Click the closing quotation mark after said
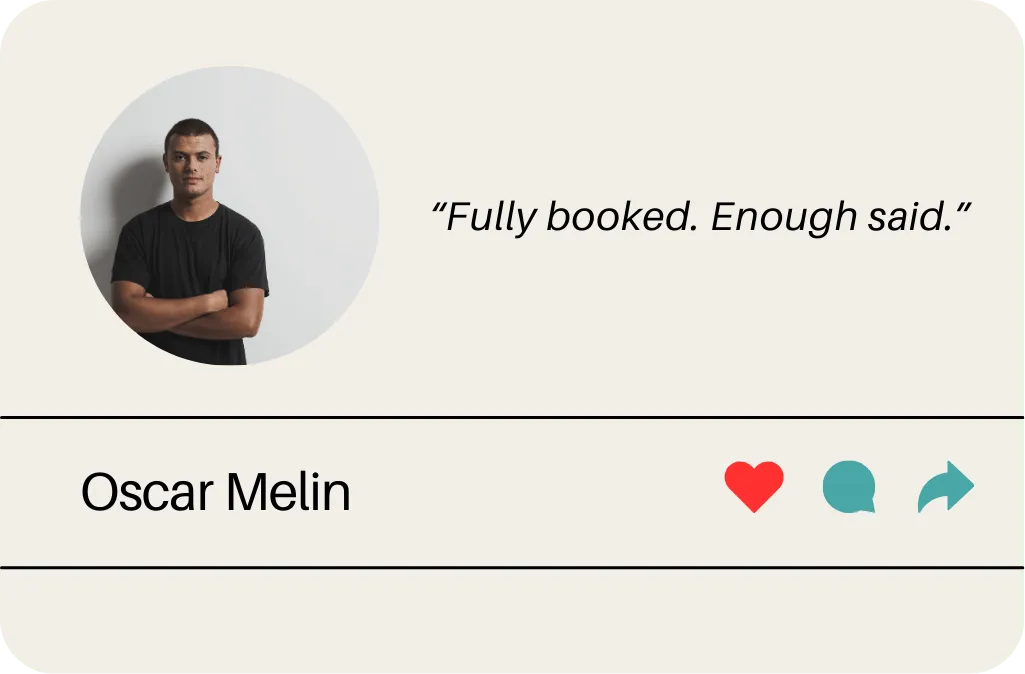This screenshot has width=1025, height=674. [x=963, y=208]
